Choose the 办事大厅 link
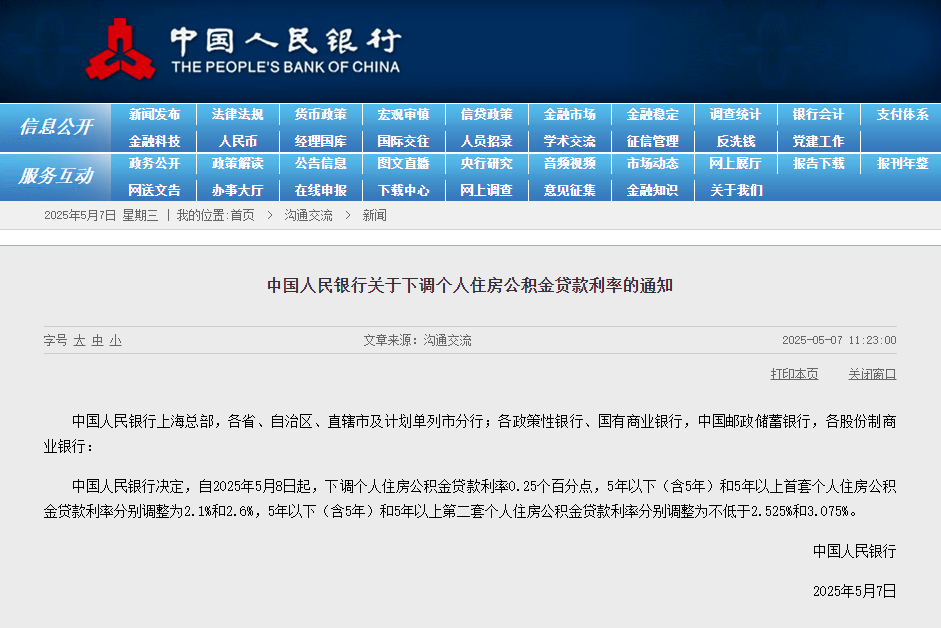The width and height of the screenshot is (941, 628). coord(238,190)
